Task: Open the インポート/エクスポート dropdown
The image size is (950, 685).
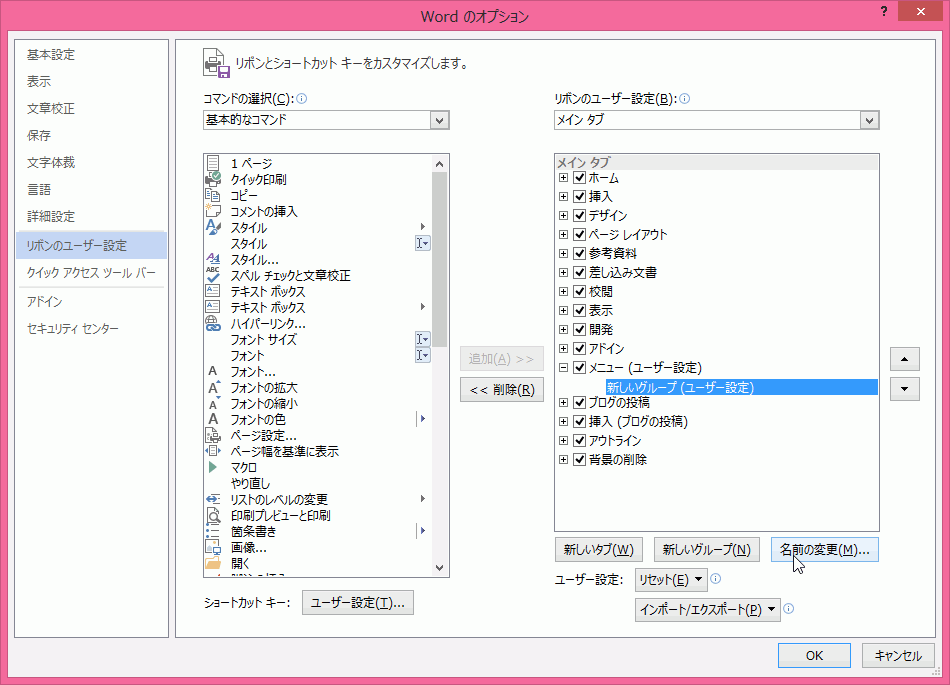Action: [708, 609]
